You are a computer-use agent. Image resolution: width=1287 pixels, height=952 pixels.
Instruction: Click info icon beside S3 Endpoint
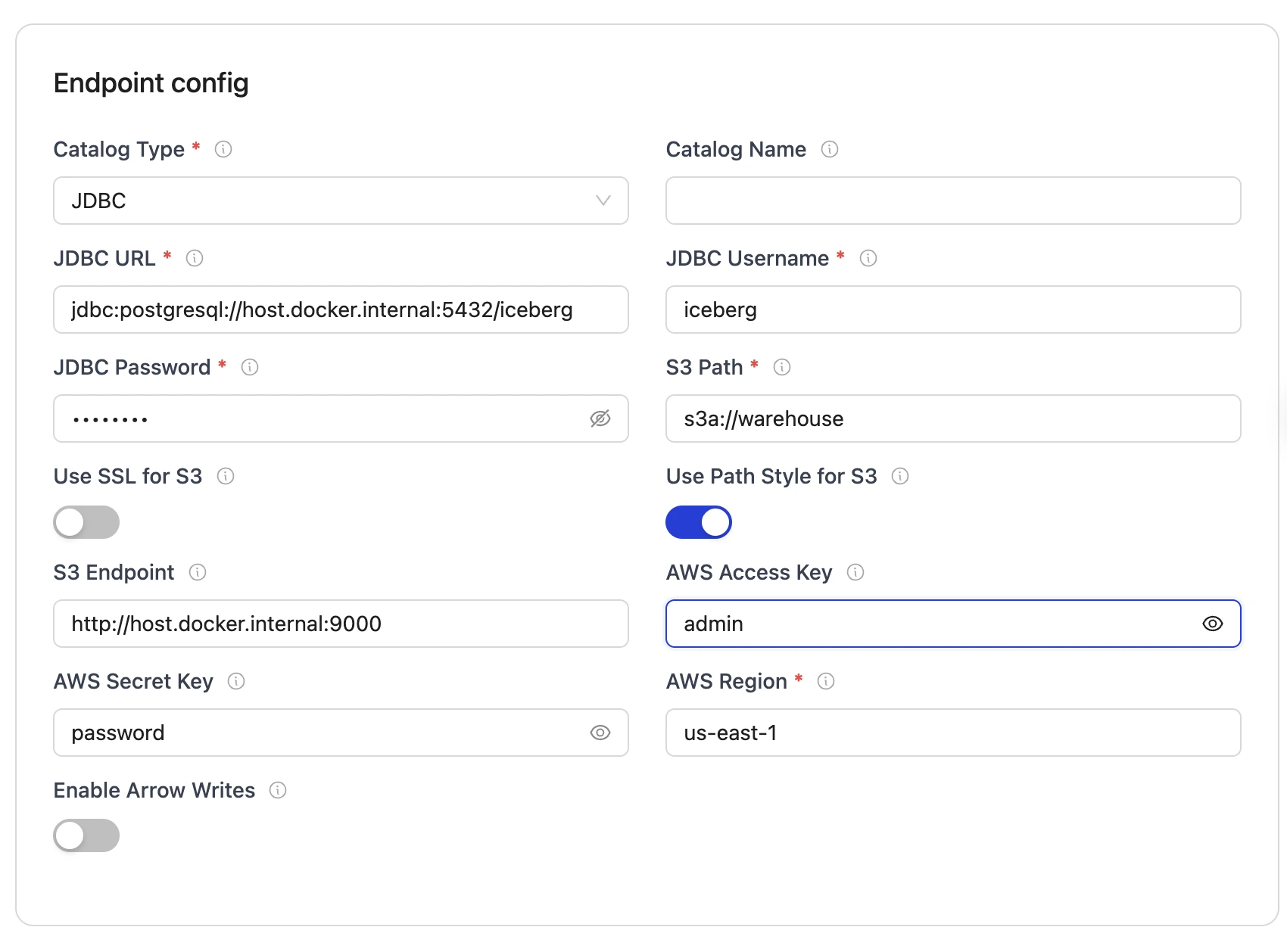pos(198,572)
